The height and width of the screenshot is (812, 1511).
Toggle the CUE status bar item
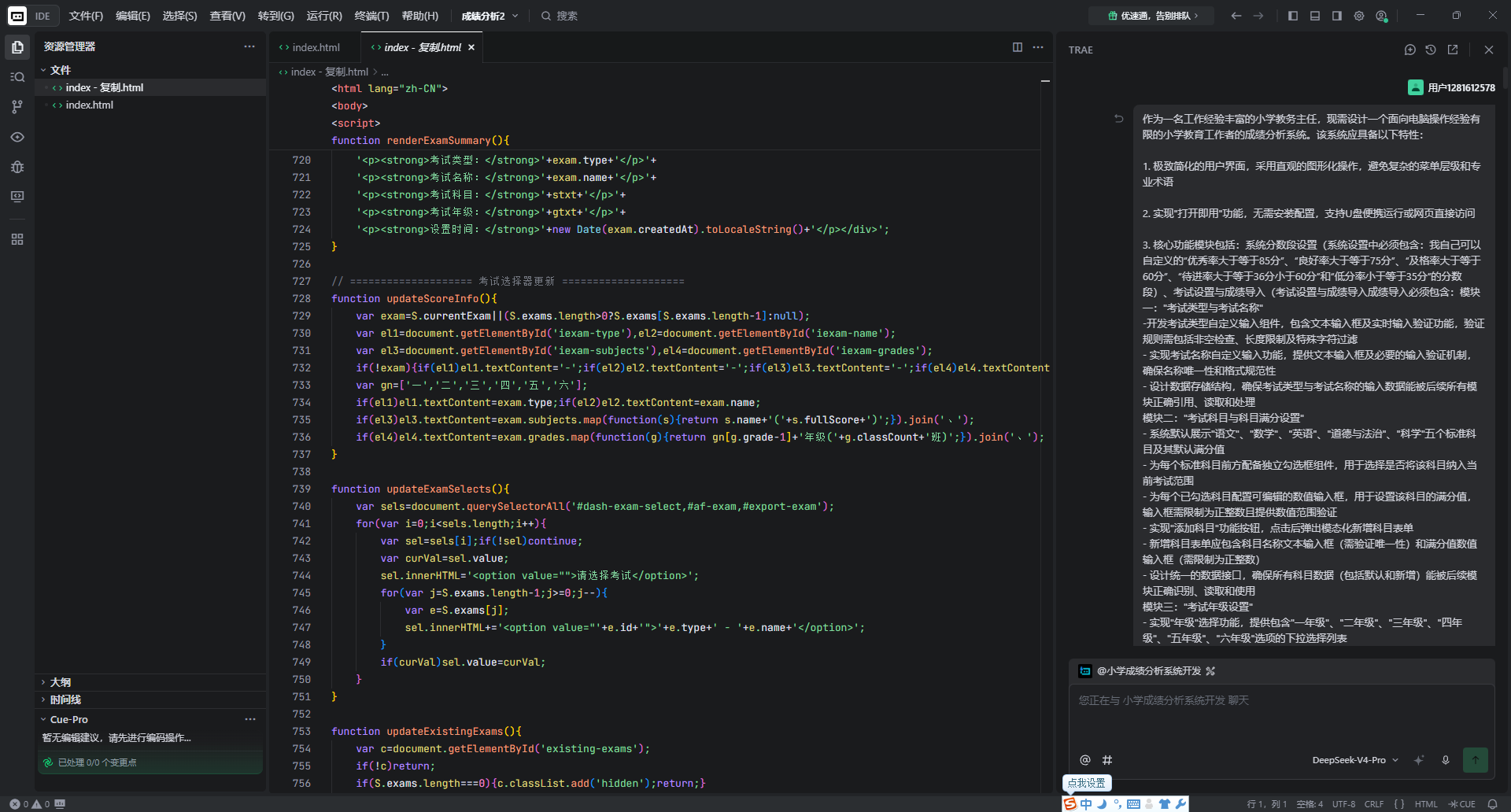point(1462,804)
